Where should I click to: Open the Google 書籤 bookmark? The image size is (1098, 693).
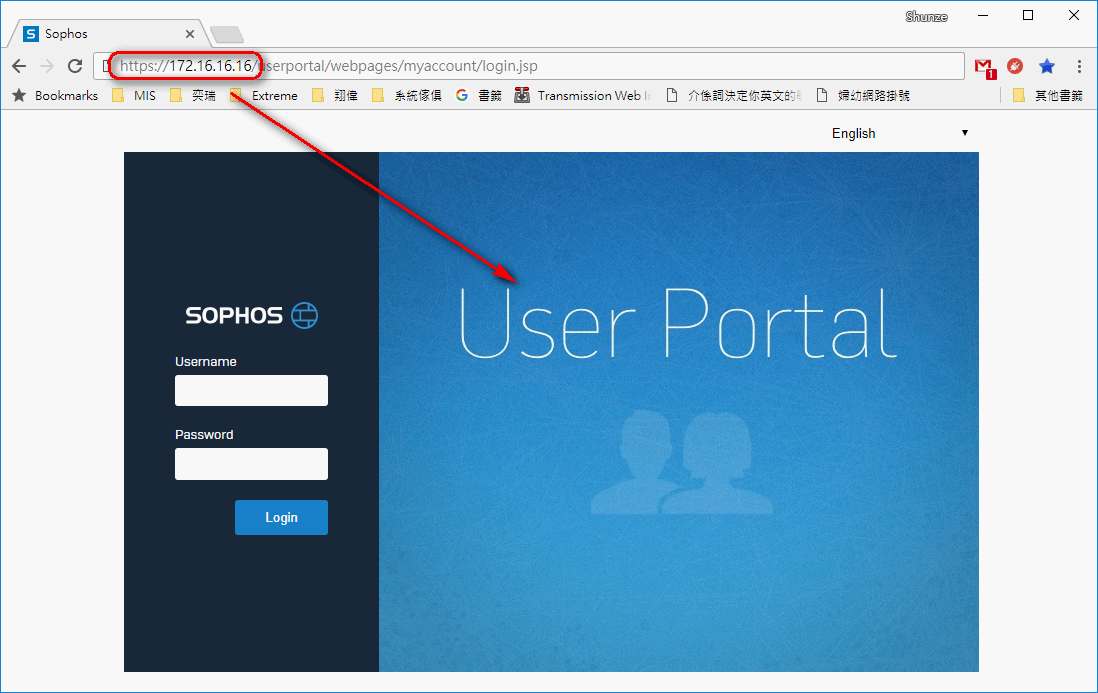click(x=479, y=95)
